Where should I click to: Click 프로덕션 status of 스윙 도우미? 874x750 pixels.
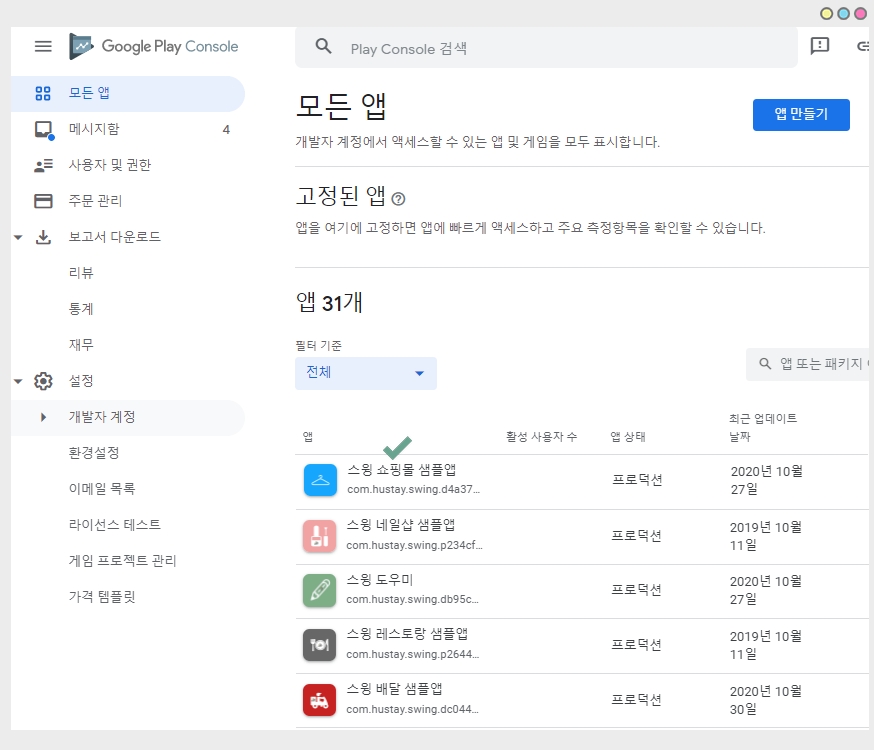pyautogui.click(x=637, y=590)
